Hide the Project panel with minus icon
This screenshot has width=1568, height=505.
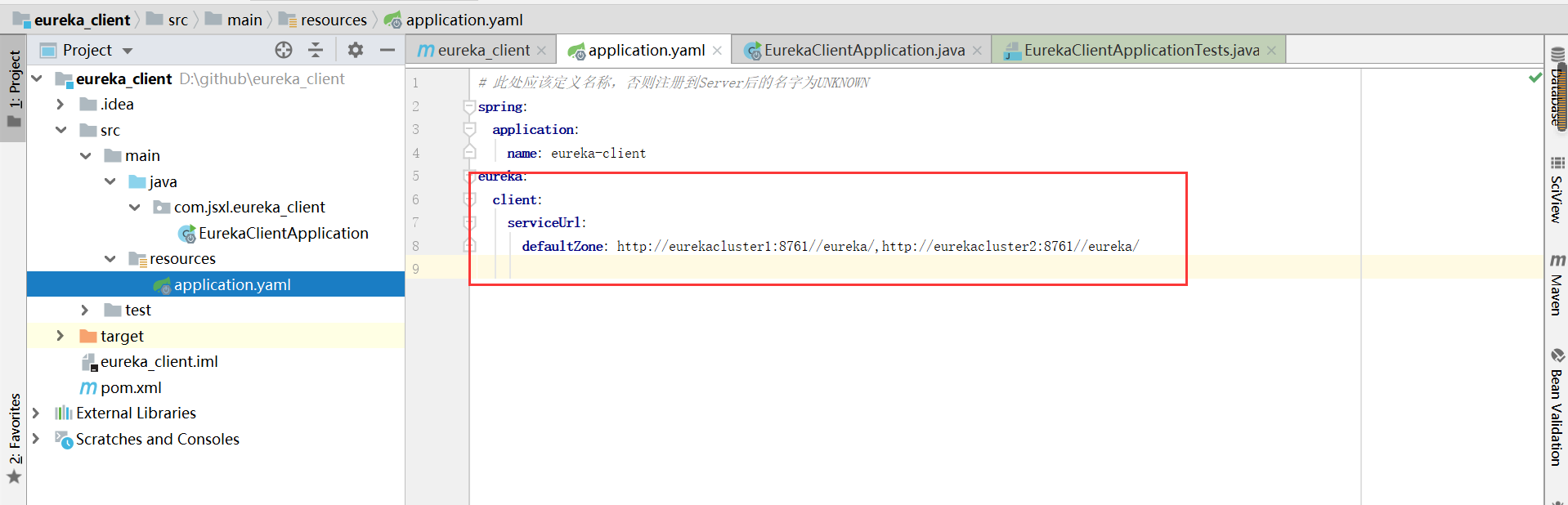[x=388, y=50]
